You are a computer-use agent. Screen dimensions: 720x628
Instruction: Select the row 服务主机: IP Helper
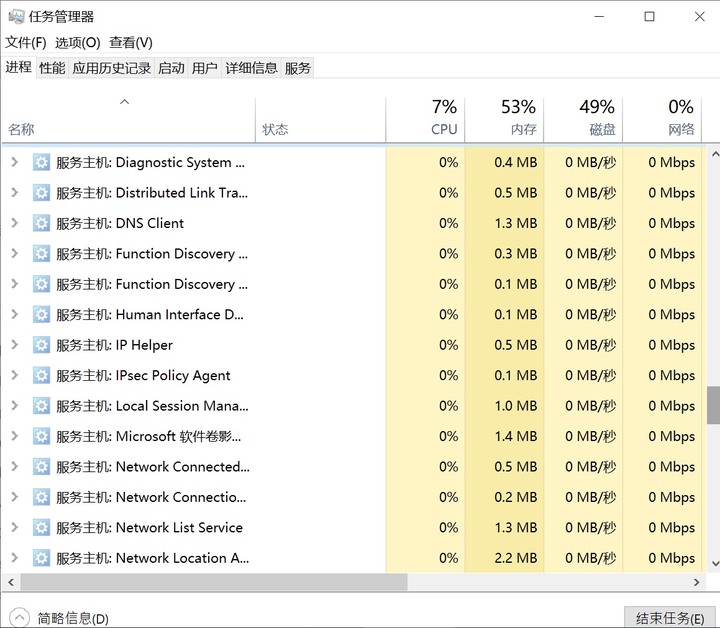pyautogui.click(x=352, y=345)
